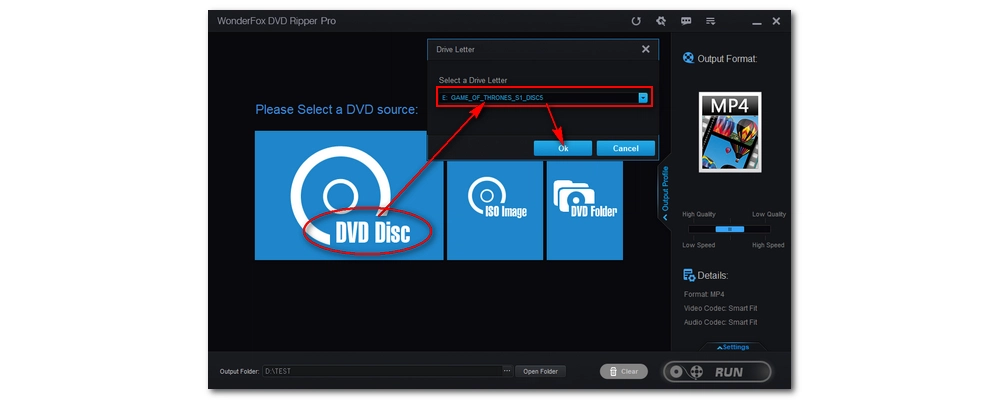
Task: Click the Output Format reel icon
Action: [688, 58]
